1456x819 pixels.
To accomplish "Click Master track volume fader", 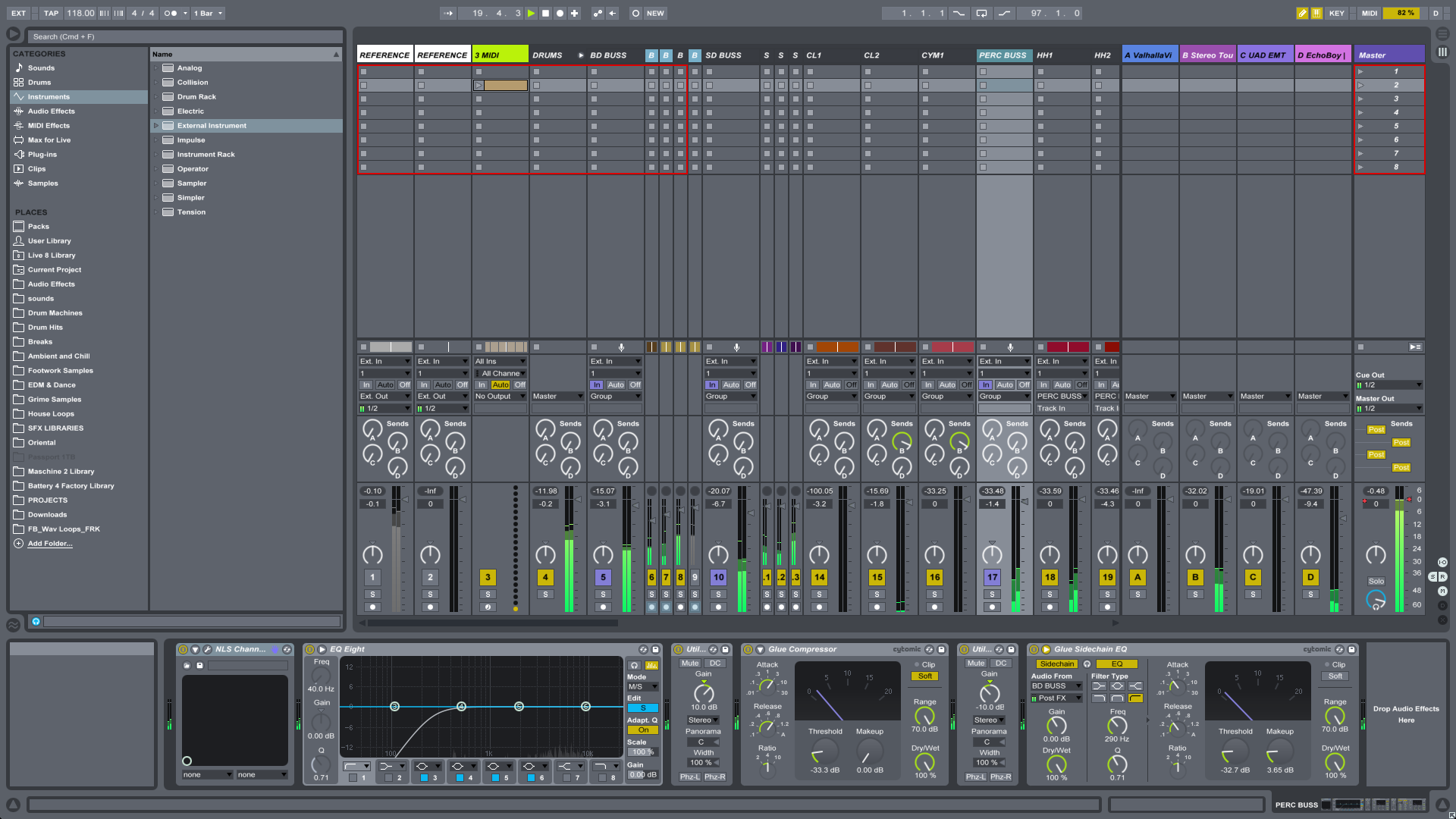I will click(x=1410, y=499).
